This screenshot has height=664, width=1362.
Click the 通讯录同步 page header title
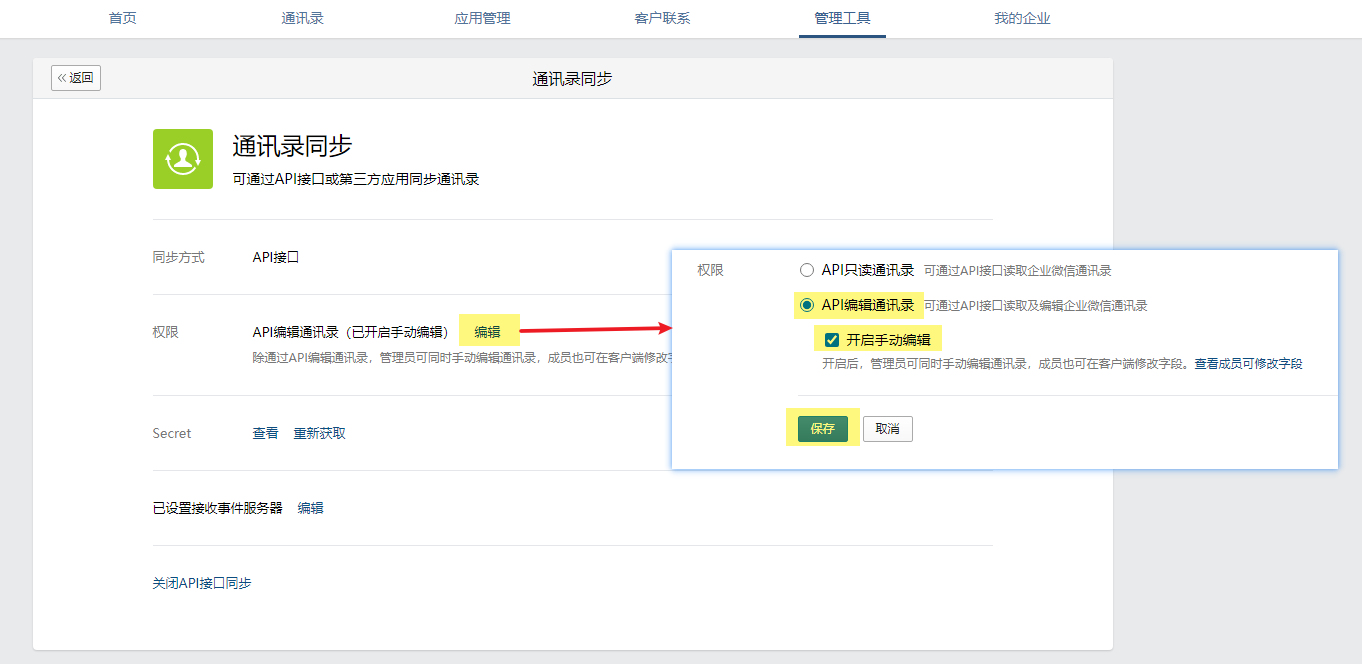572,78
